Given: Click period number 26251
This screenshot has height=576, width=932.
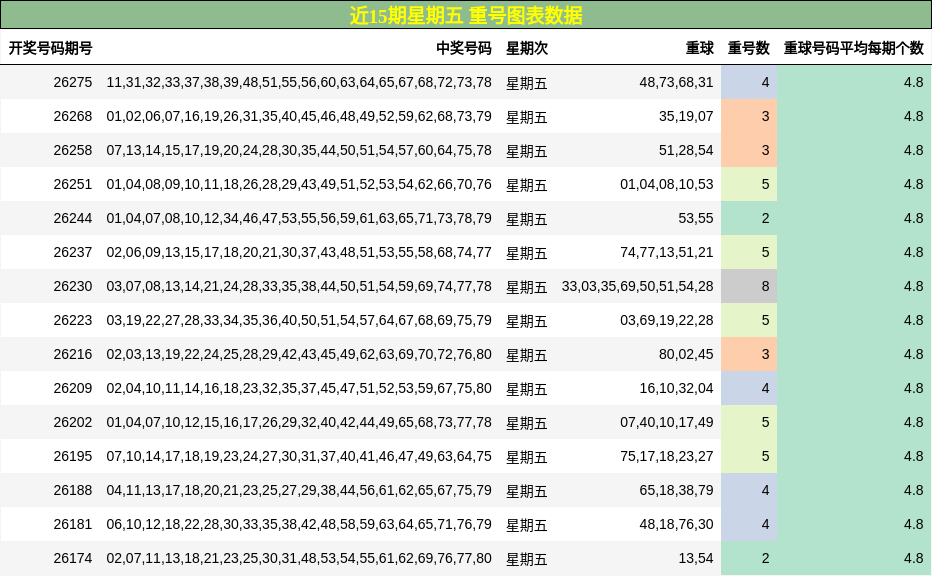Looking at the screenshot, I should coord(73,184).
